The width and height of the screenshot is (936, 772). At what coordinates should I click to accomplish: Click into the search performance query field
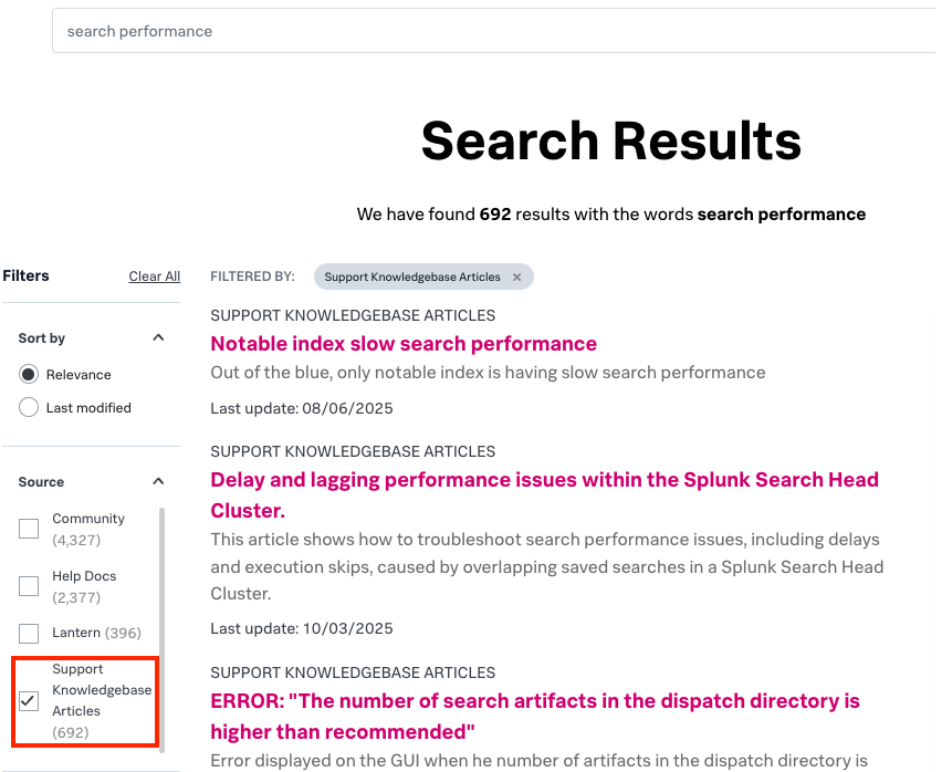click(x=490, y=31)
